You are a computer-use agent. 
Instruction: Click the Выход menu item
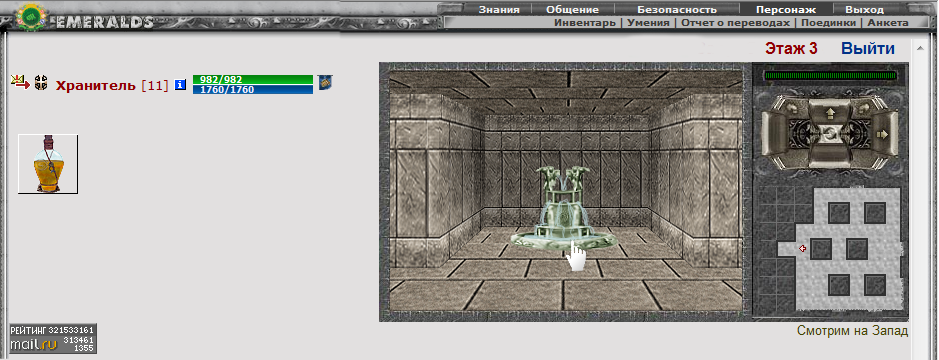[x=864, y=10]
